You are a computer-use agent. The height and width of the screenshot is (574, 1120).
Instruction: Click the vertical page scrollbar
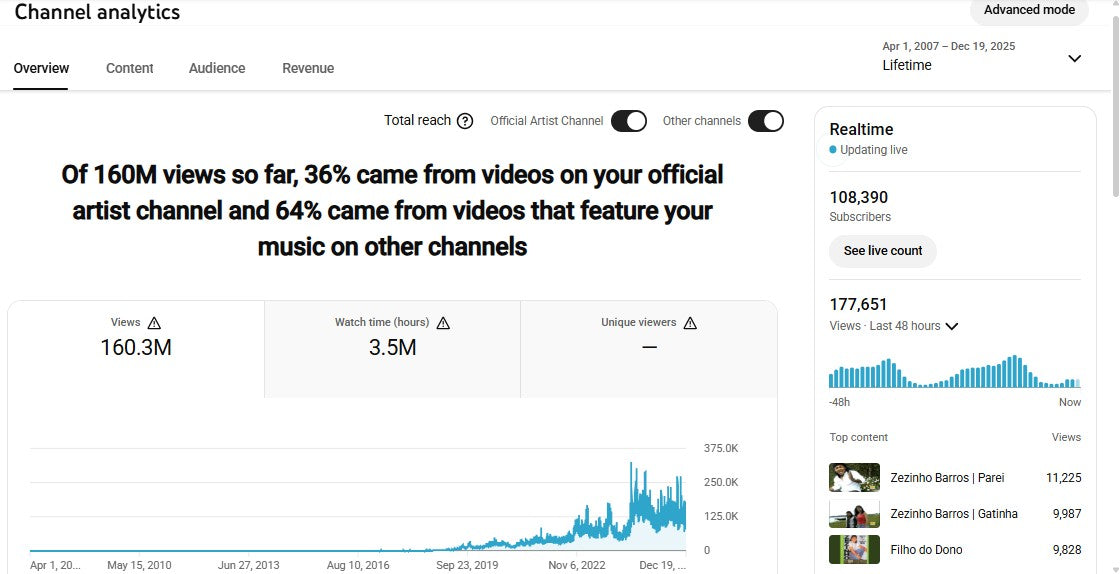pos(1115,100)
